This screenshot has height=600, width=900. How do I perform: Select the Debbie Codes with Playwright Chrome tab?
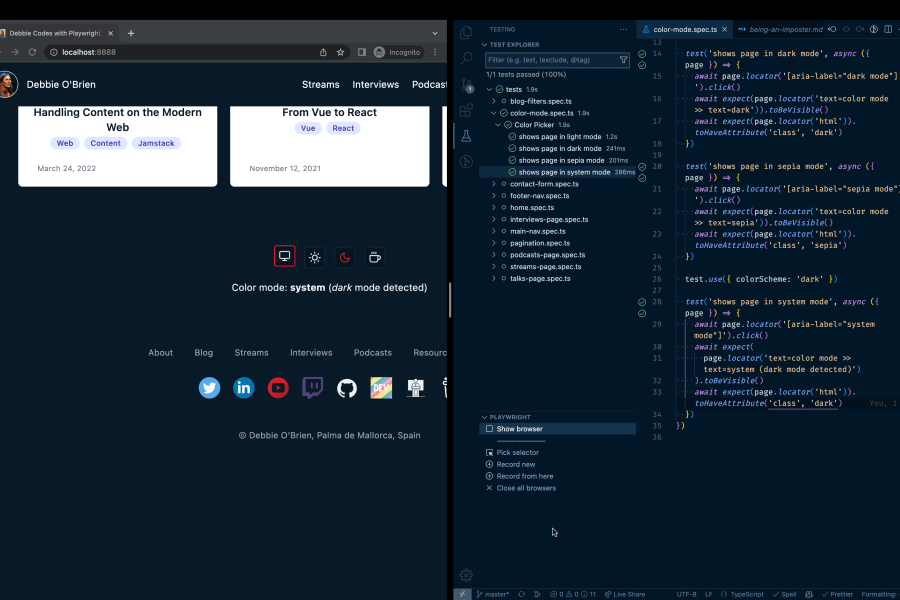55,33
